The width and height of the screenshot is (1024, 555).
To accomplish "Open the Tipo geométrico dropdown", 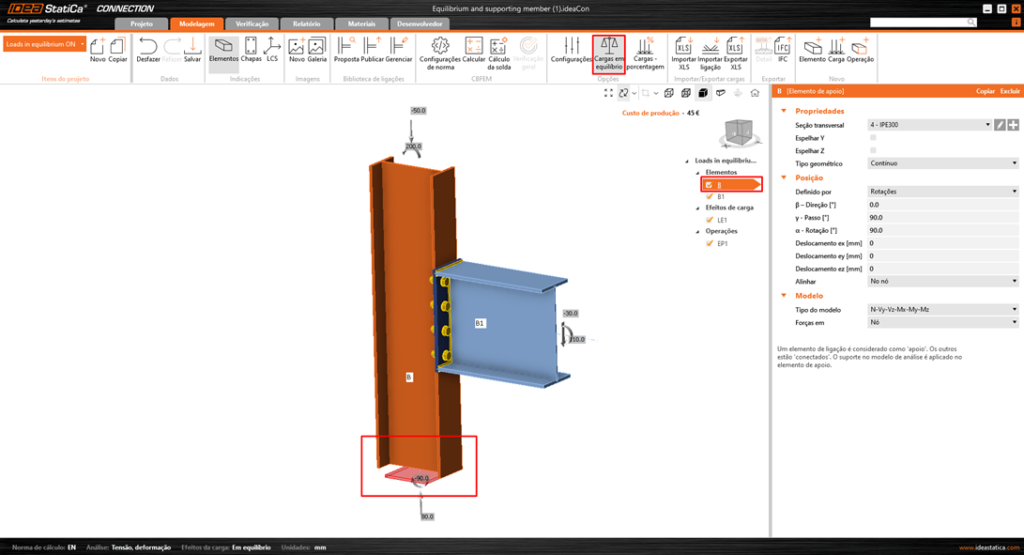I will (943, 163).
